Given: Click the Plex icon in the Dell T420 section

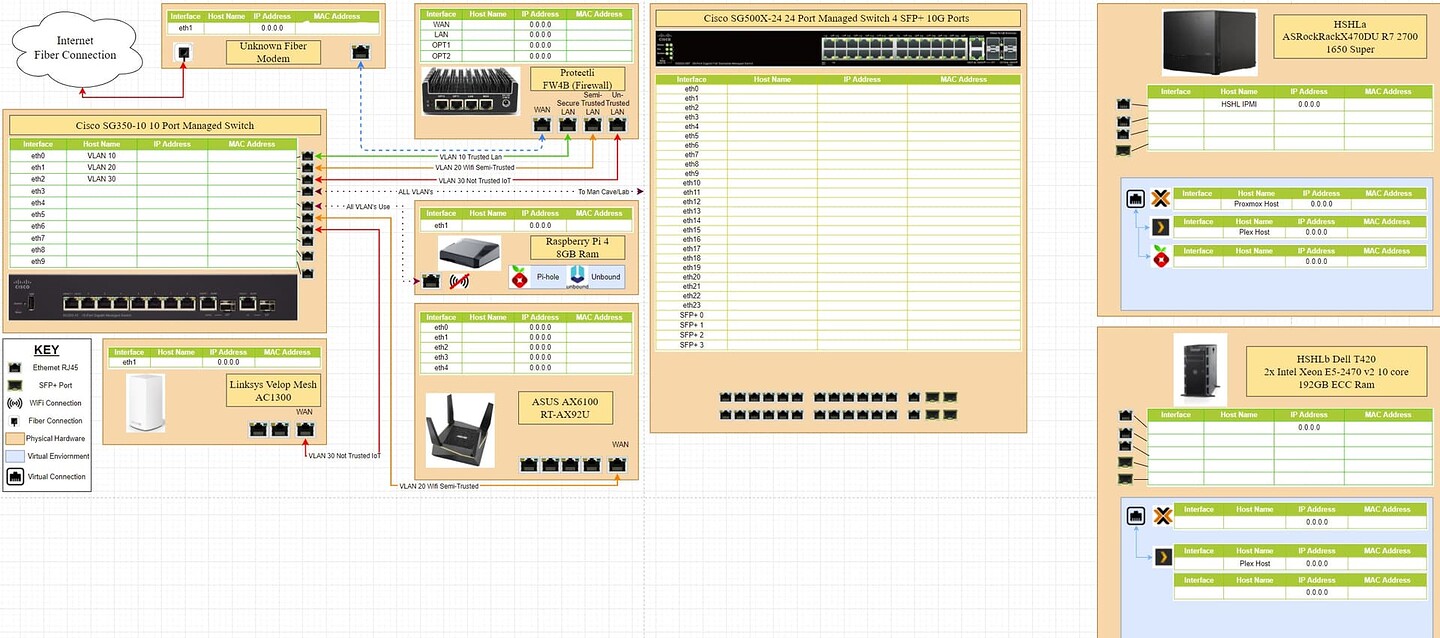Looking at the screenshot, I should coord(1163,558).
